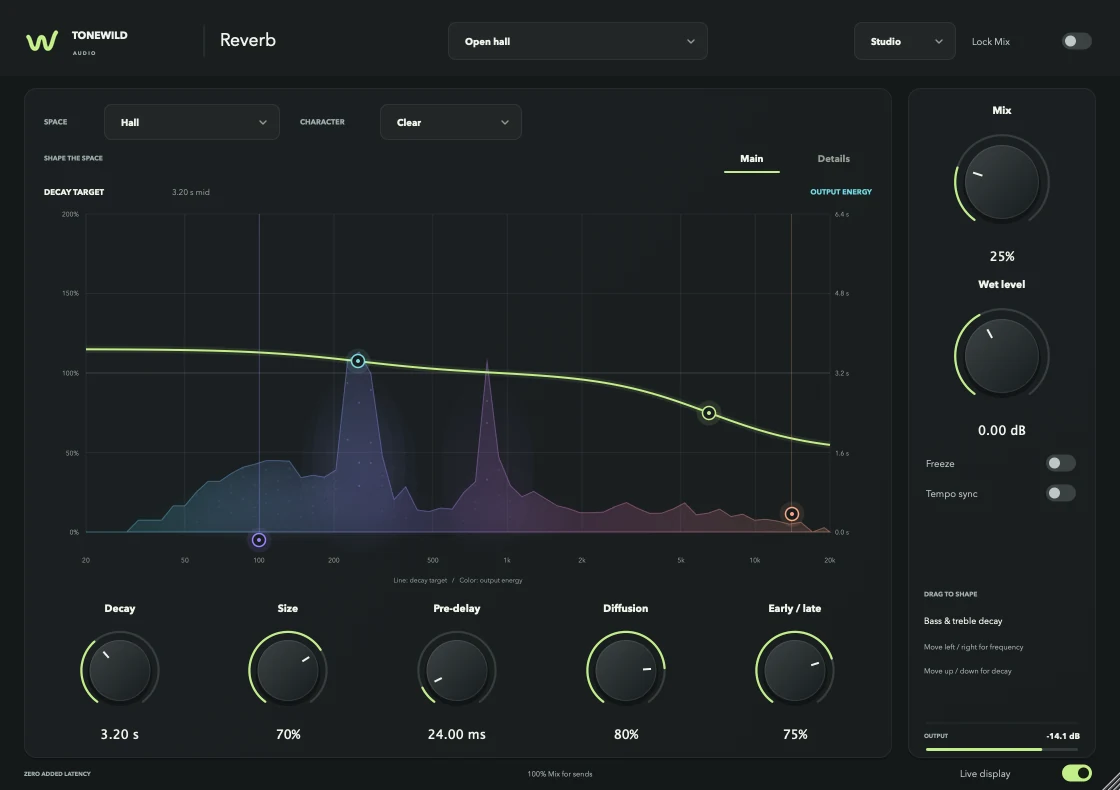Click the Tonewild W logo icon
This screenshot has height=790, width=1120.
pyautogui.click(x=41, y=41)
